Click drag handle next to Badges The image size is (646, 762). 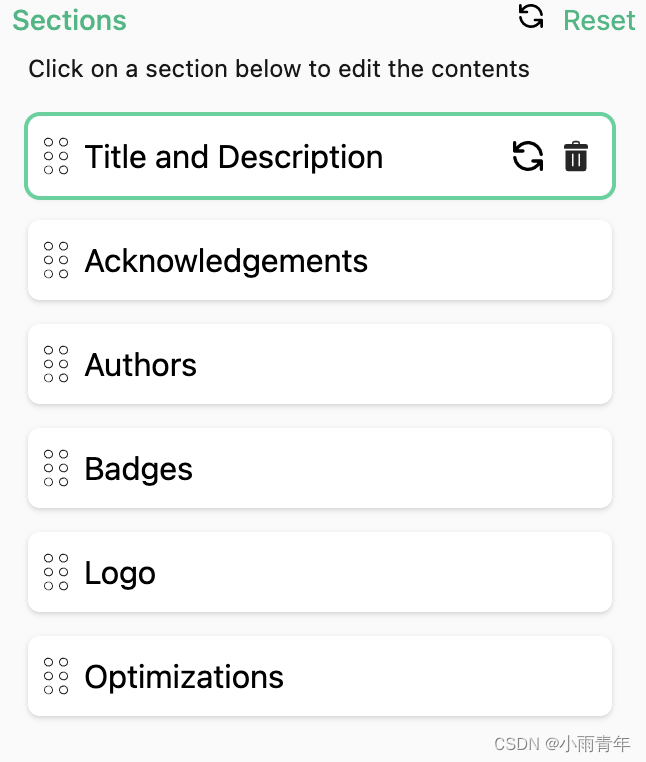point(57,468)
